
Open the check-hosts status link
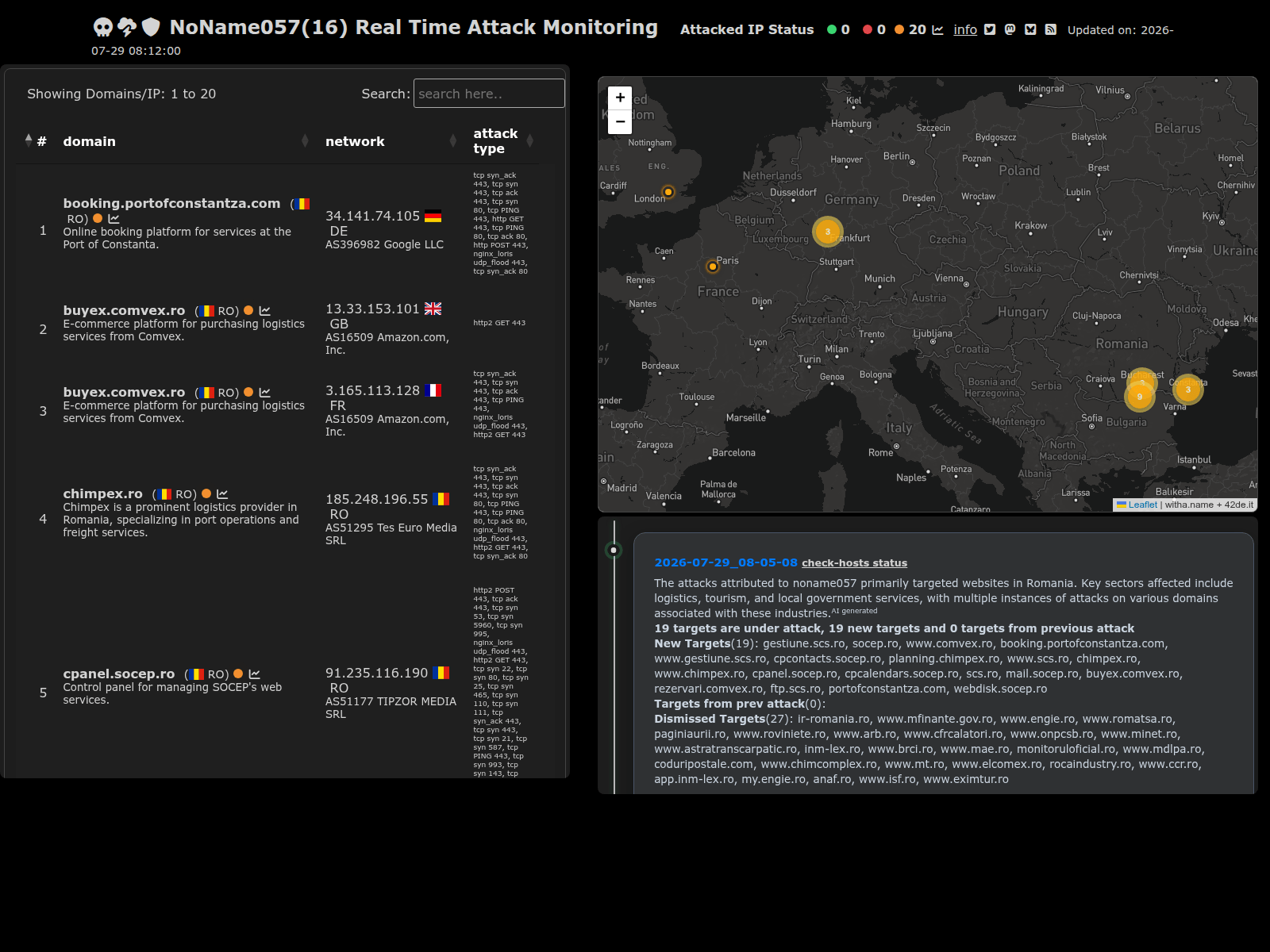pos(854,563)
